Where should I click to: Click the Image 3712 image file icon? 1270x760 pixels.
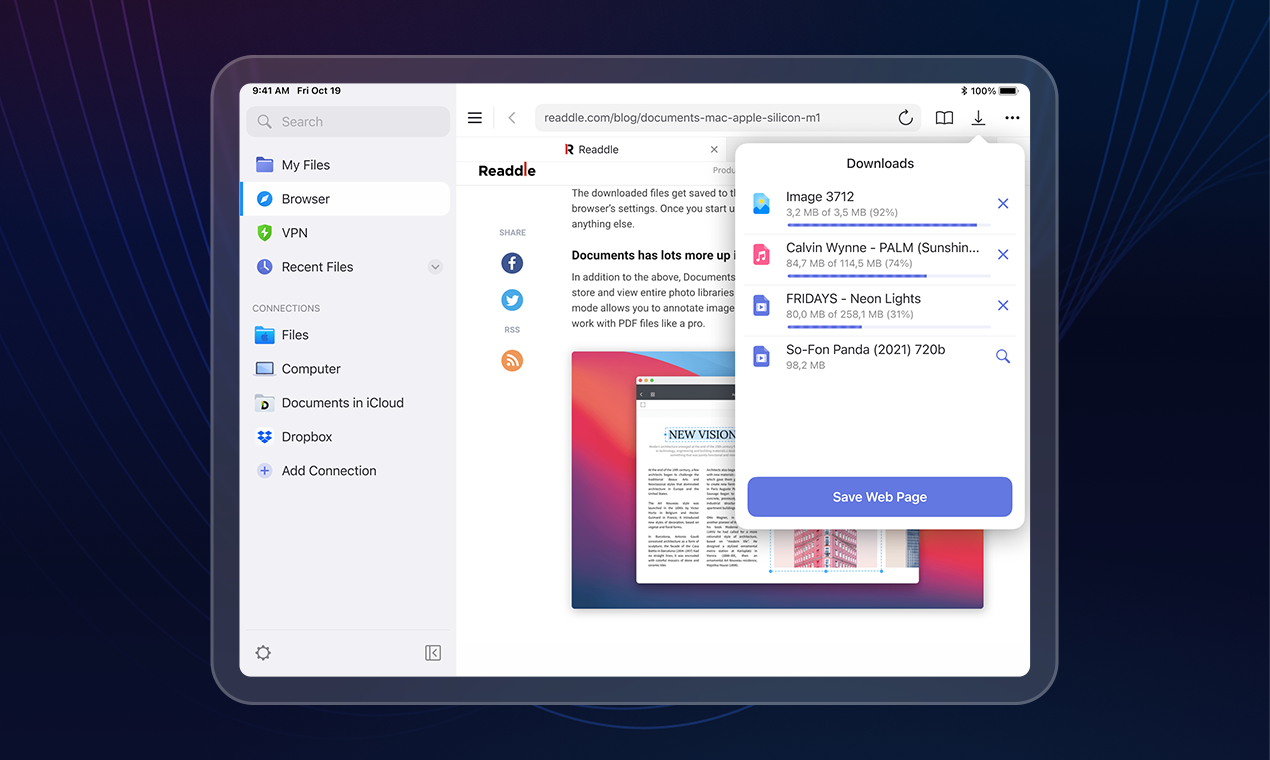click(761, 204)
